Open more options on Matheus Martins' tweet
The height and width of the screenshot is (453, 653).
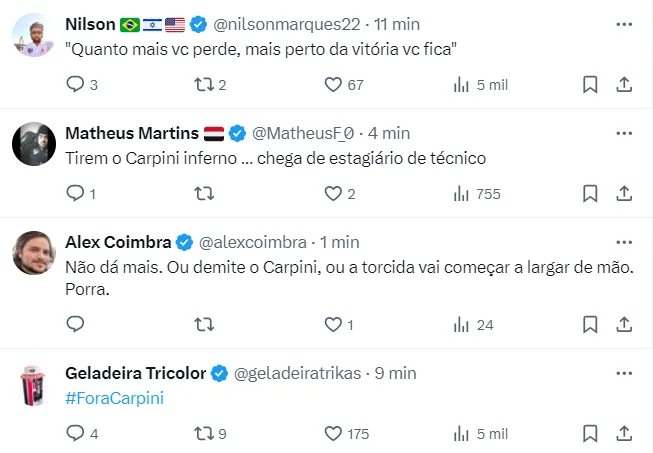[x=624, y=132]
